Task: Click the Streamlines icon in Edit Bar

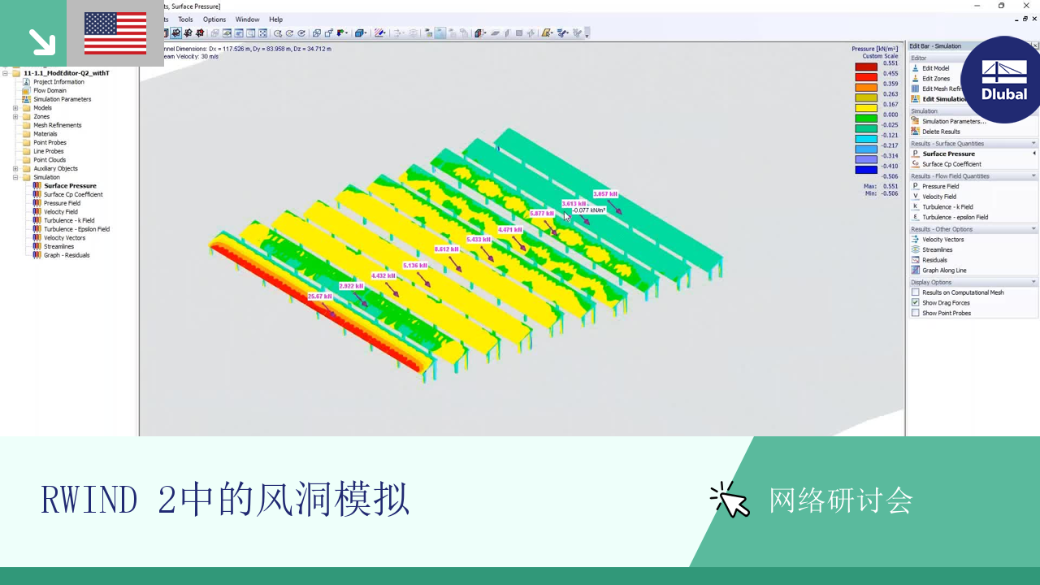Action: [915, 249]
